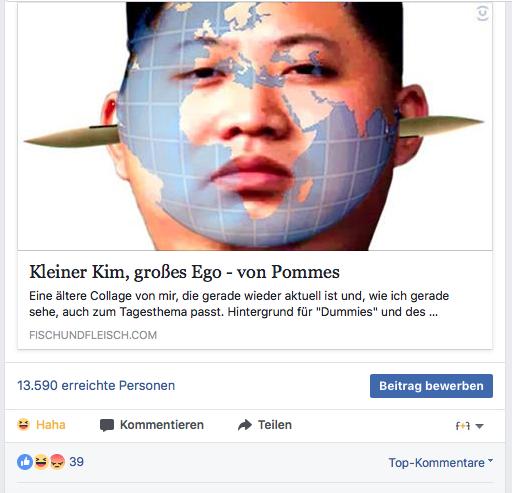Click the Beitrag bewerben button
Screen dimensions: 512x493
(x=431, y=386)
